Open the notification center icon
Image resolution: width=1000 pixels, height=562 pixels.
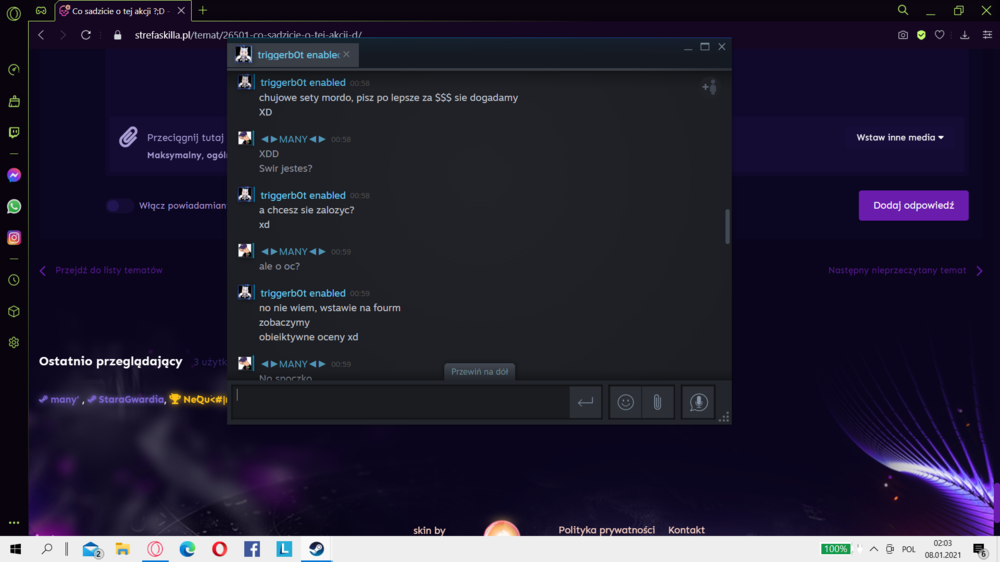(981, 549)
